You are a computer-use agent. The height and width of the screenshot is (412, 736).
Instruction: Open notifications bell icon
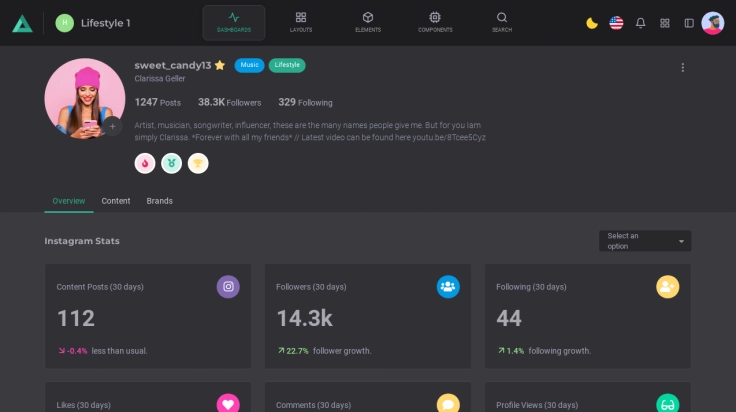(641, 23)
